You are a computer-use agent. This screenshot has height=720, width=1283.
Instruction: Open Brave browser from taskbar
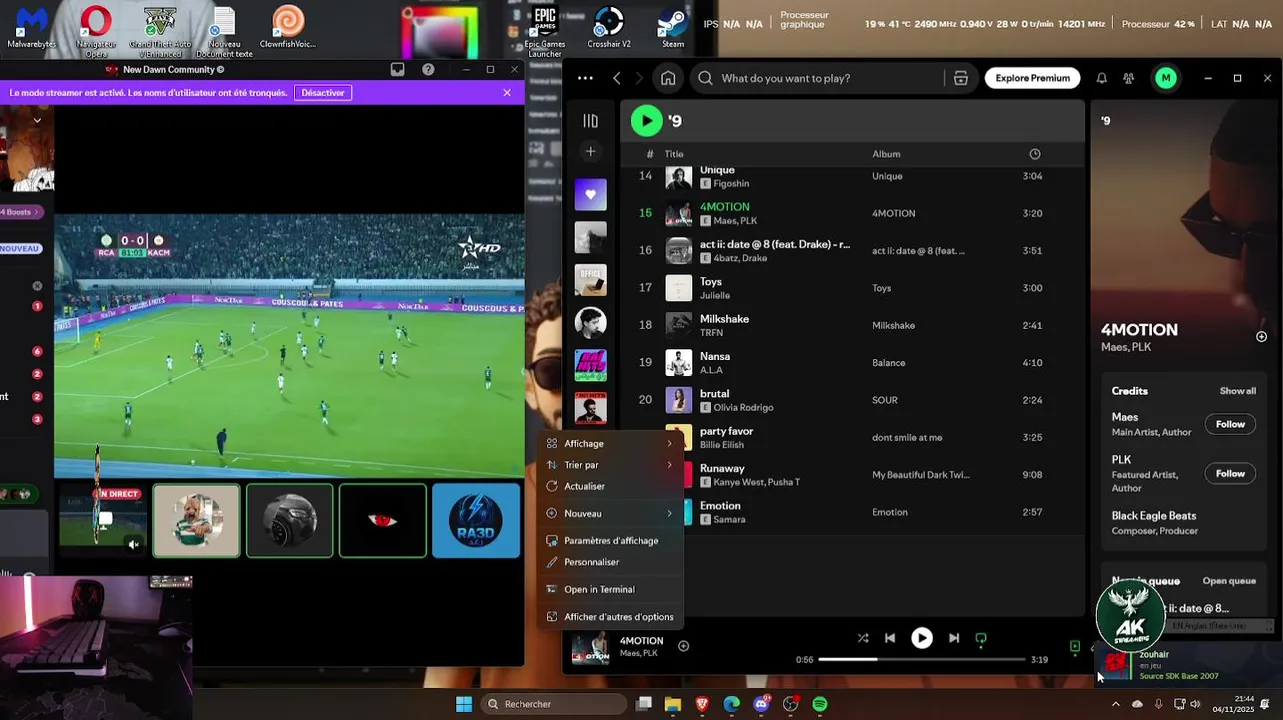702,704
